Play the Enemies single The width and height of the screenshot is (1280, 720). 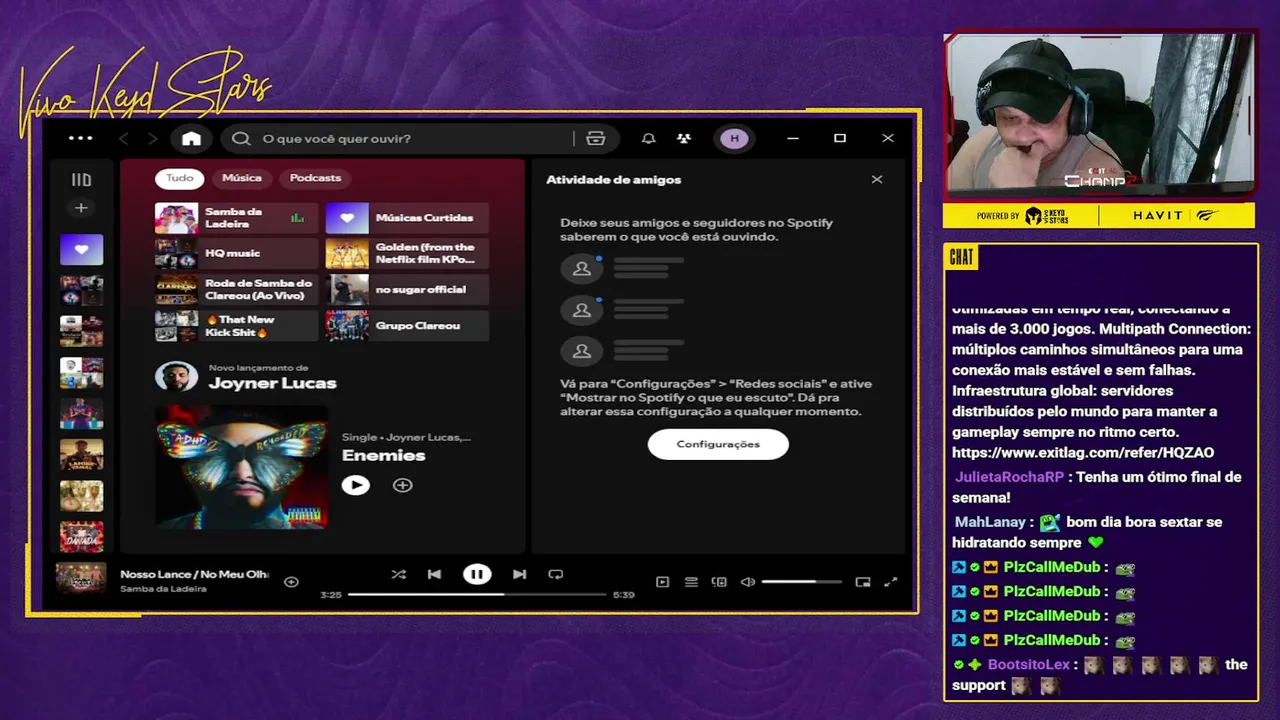[356, 485]
